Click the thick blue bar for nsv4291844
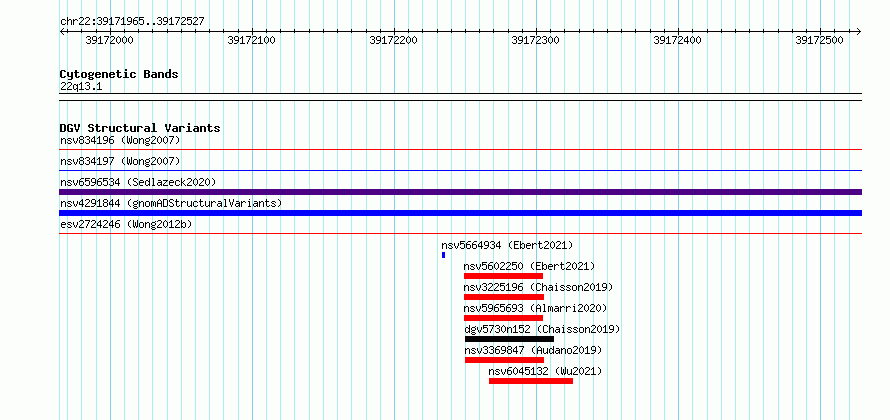 460,213
